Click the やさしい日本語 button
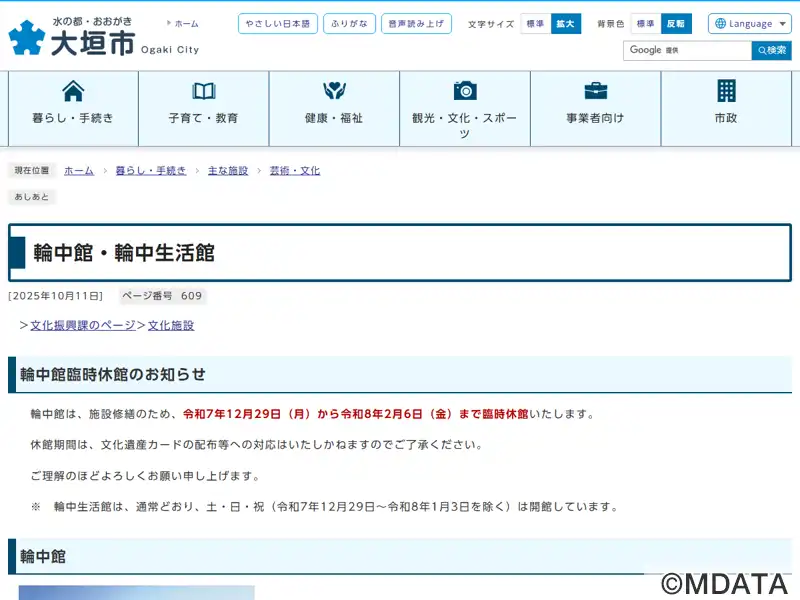800x600 pixels. coord(277,24)
